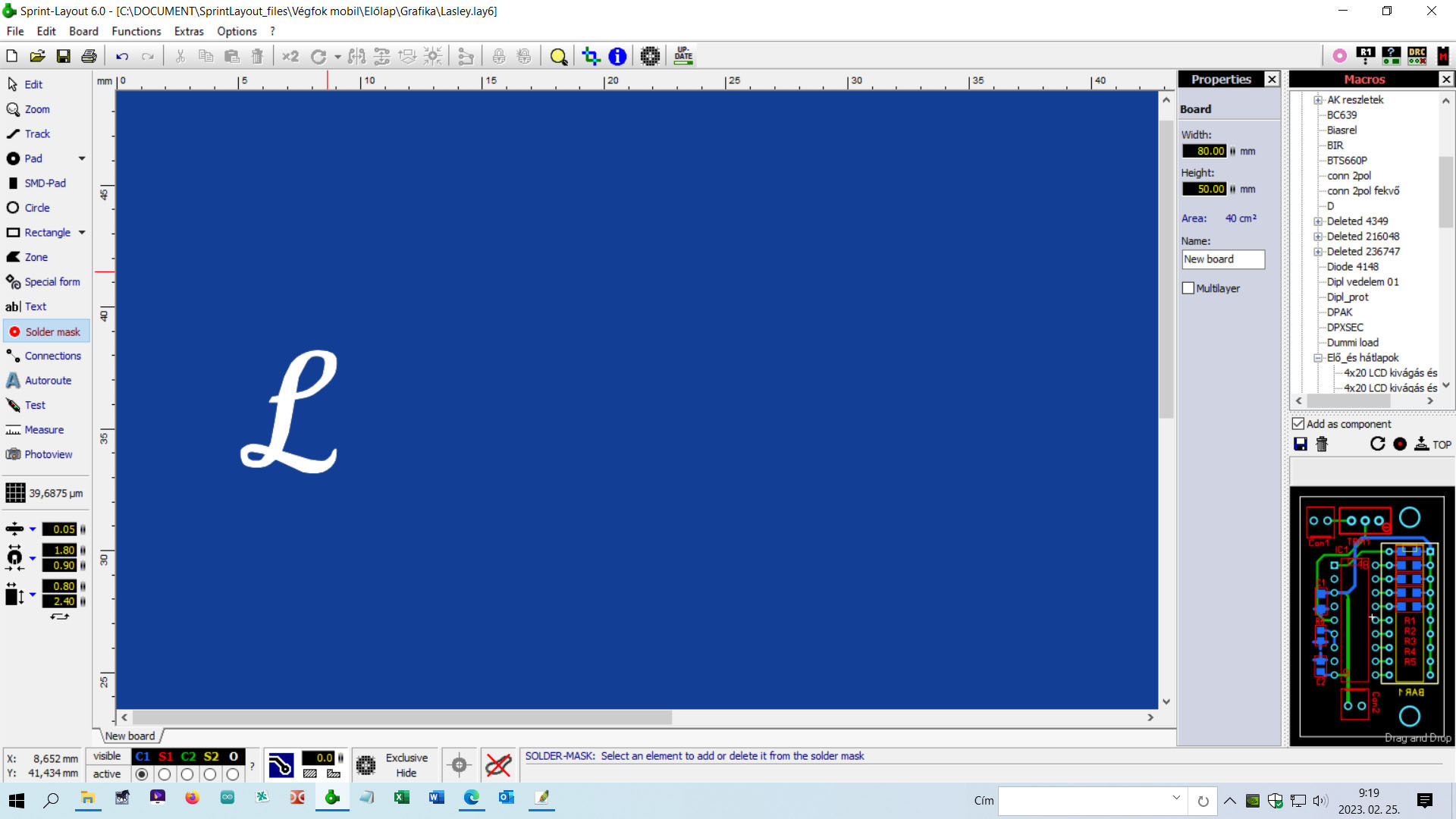
Task: Open the Pad shape dropdown arrow
Action: point(82,159)
